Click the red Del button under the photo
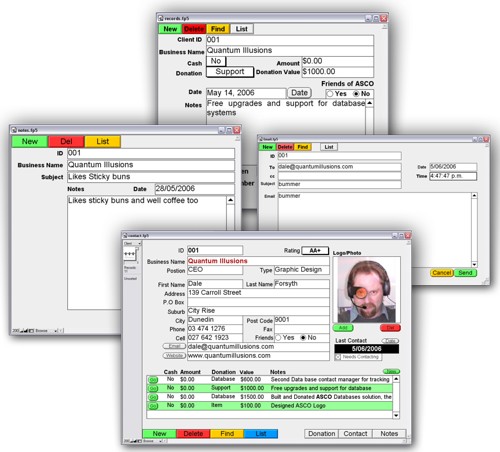 click(390, 328)
